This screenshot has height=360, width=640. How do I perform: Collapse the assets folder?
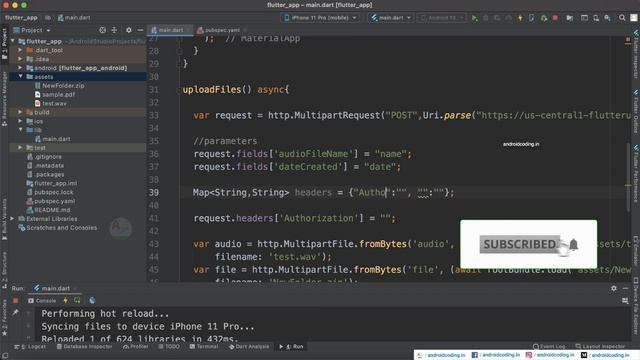pyautogui.click(x=20, y=77)
